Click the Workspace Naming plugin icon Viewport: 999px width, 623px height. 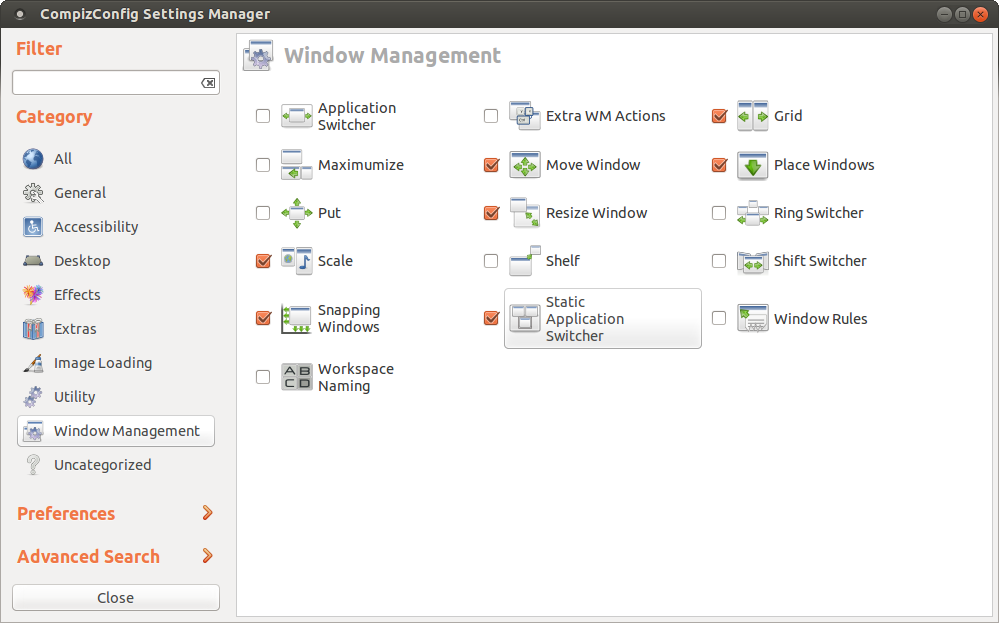tap(297, 377)
